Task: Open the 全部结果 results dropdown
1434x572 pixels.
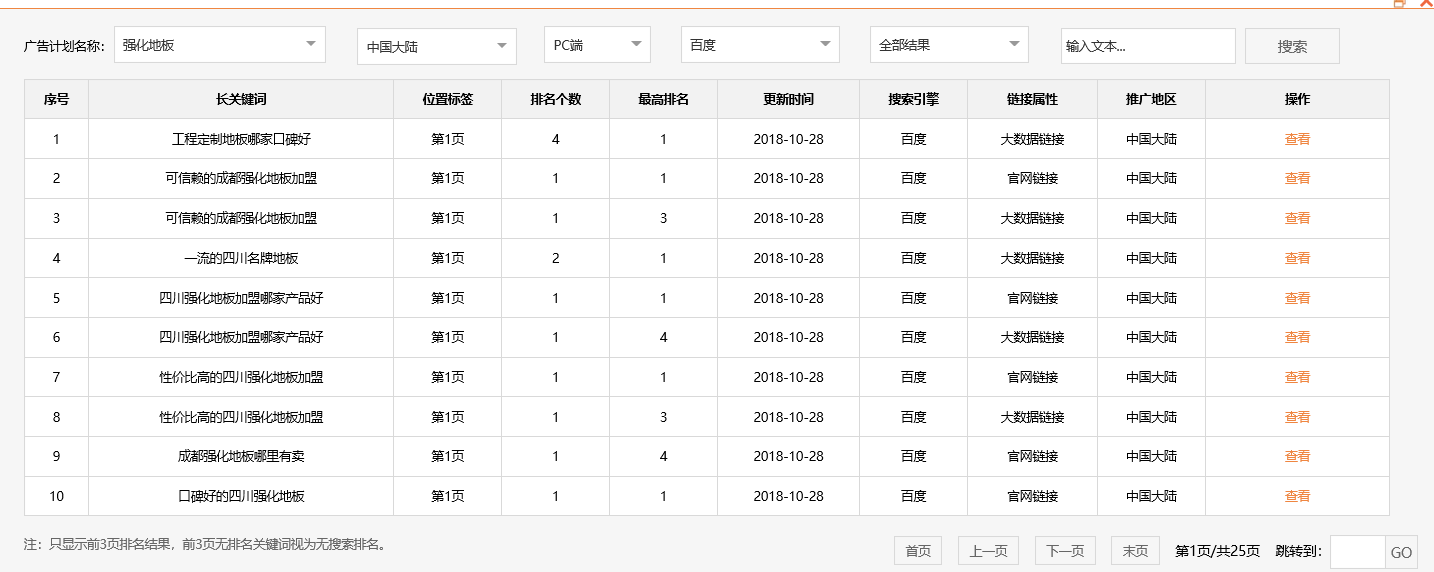Action: coord(949,45)
